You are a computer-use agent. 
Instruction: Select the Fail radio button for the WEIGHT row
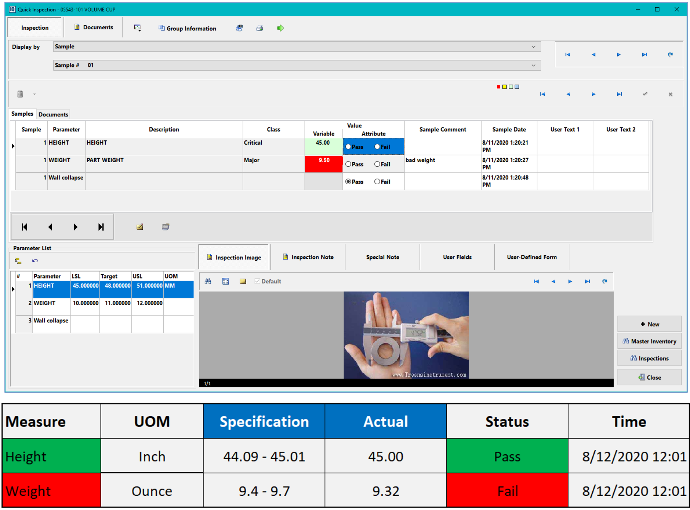pyautogui.click(x=376, y=164)
